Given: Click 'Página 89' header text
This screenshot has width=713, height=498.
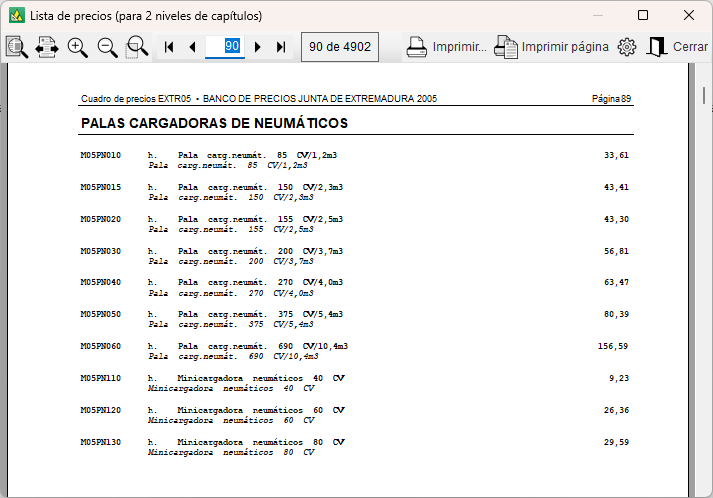Looking at the screenshot, I should click(x=611, y=99).
